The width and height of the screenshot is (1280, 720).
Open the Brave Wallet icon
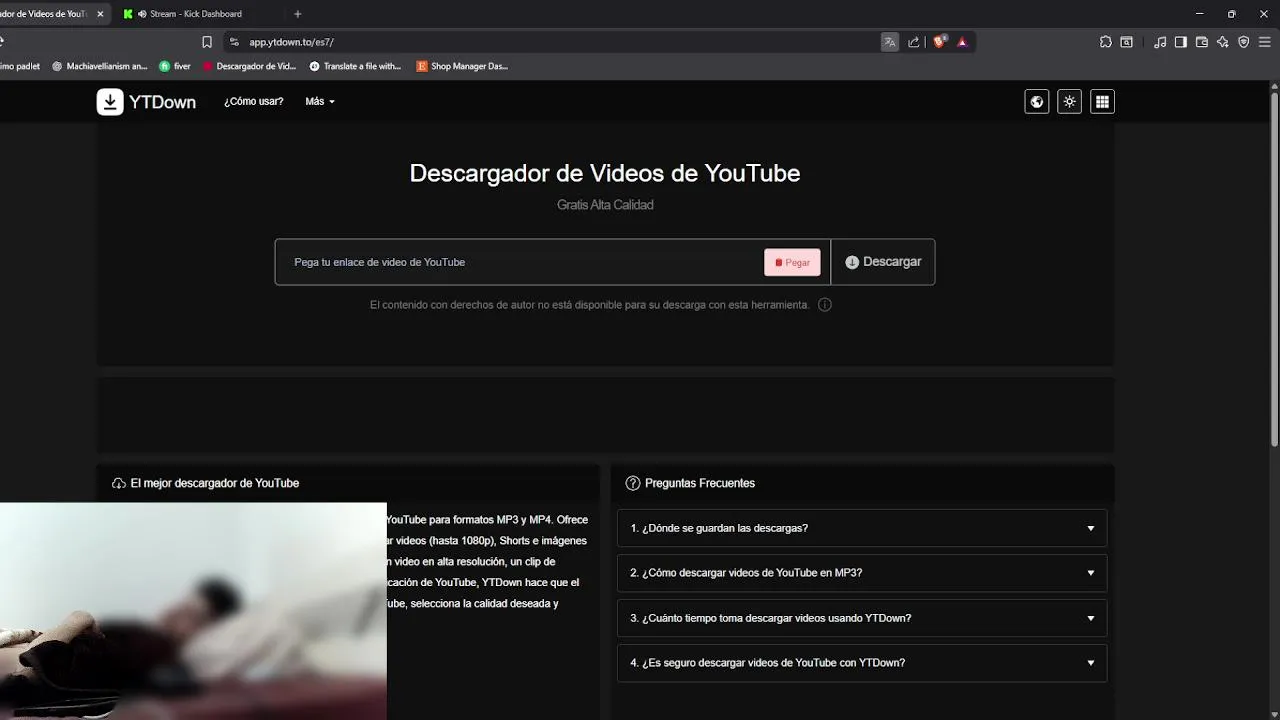(x=1202, y=42)
